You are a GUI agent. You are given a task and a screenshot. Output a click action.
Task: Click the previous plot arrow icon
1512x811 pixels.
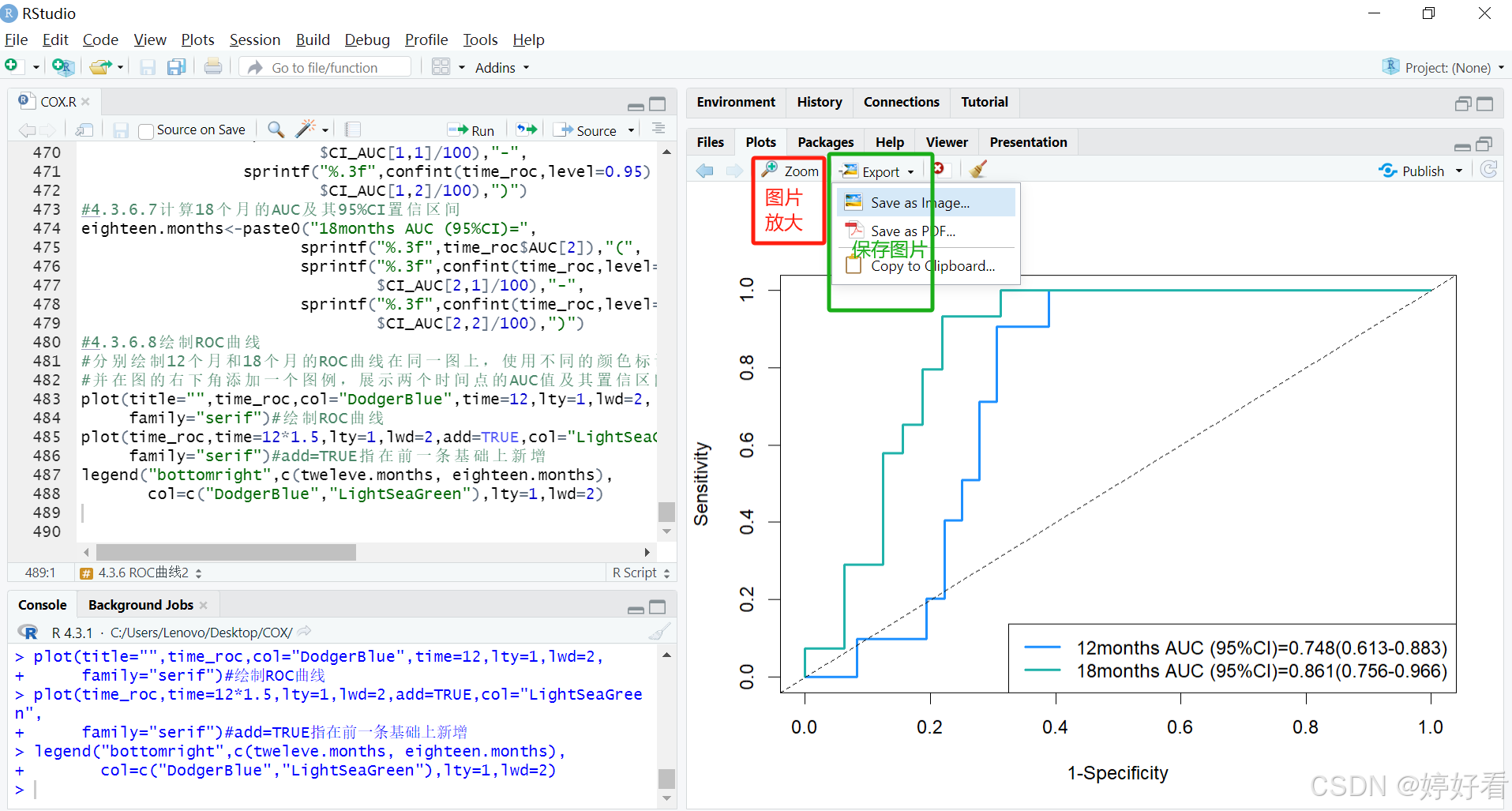(704, 171)
